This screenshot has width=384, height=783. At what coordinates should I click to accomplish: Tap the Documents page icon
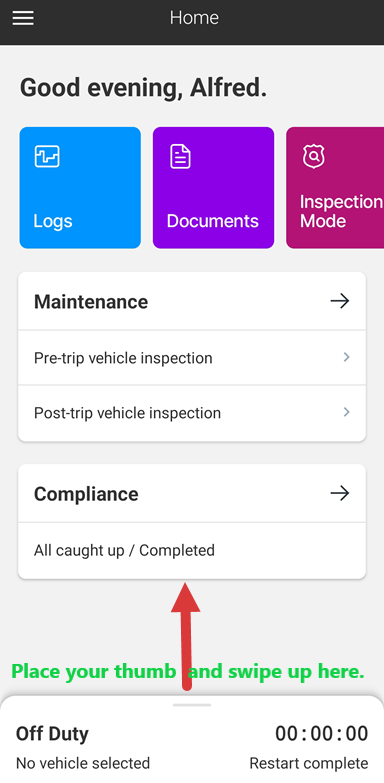(180, 156)
